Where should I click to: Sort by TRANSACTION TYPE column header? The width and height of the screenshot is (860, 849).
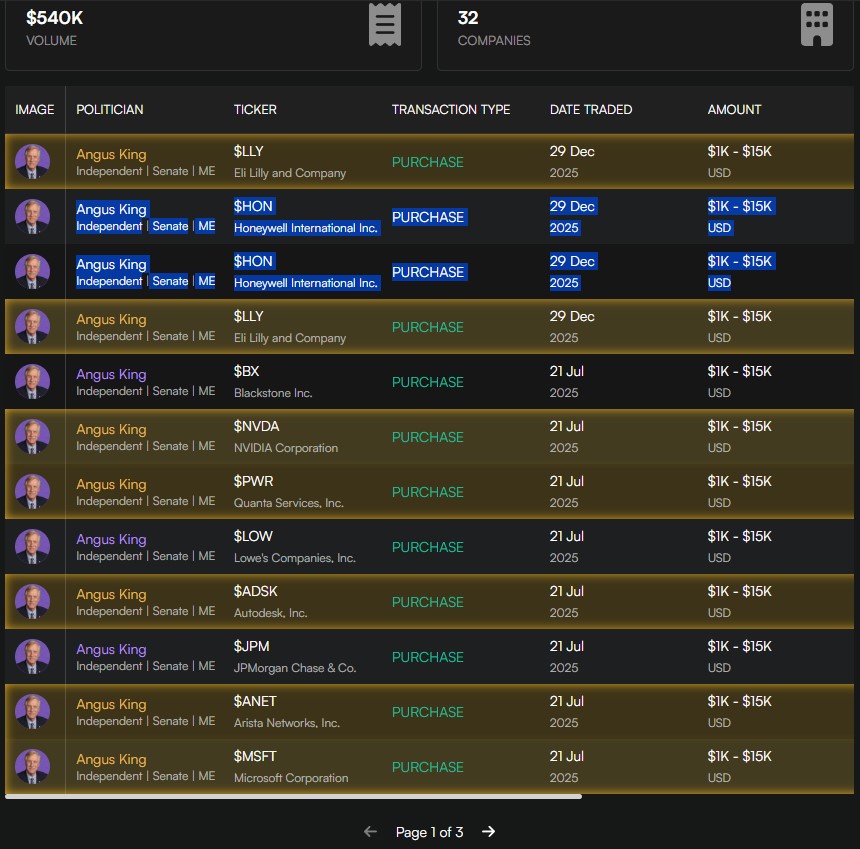tap(451, 110)
